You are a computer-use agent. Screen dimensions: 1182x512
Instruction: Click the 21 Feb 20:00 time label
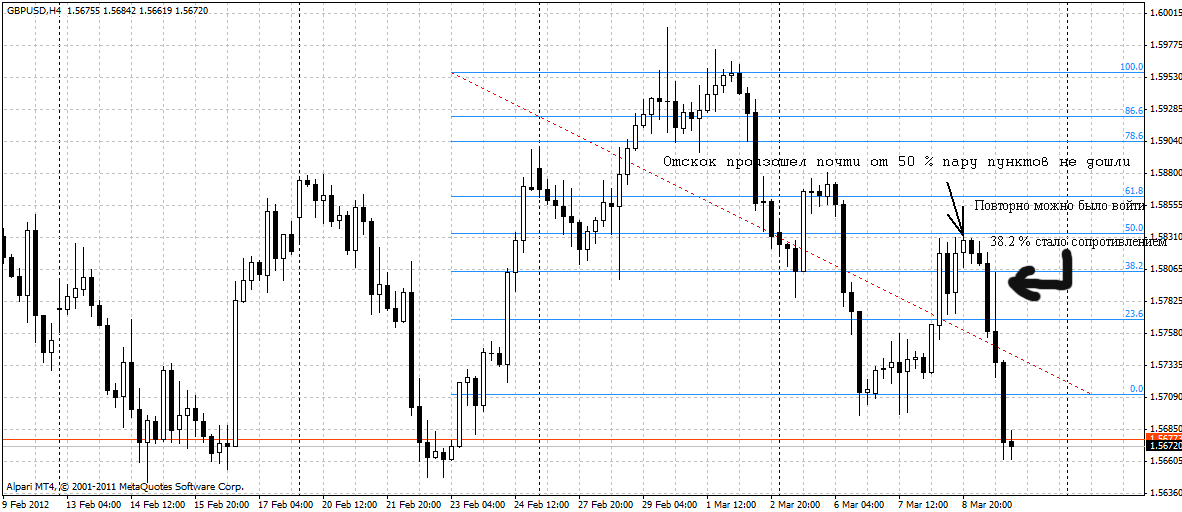tap(414, 504)
